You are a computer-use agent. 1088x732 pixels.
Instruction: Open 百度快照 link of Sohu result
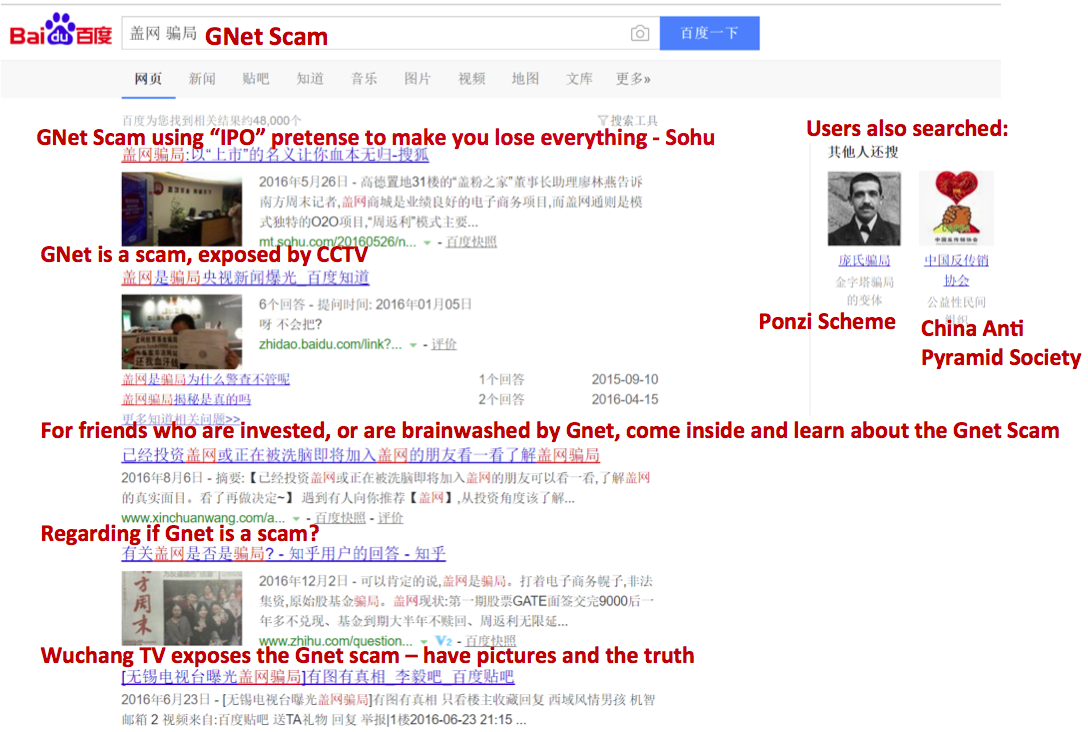point(470,242)
